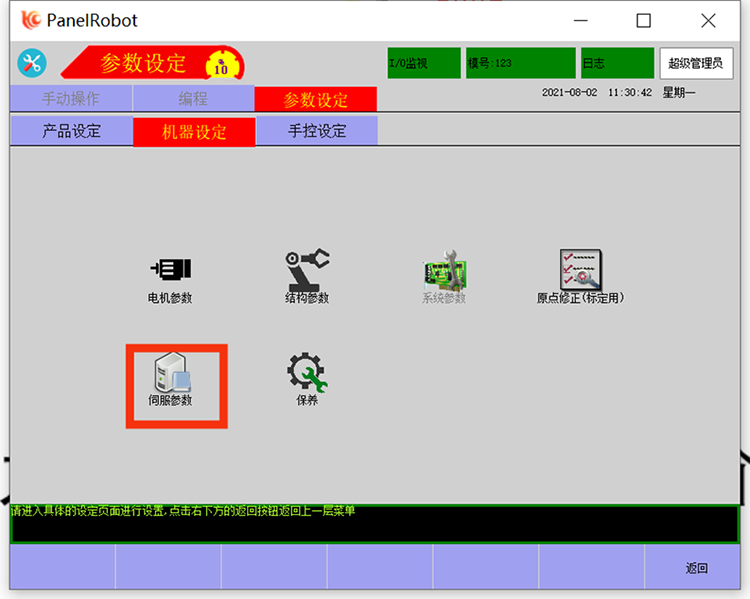Open the 手控设定 sub-tab
750x599 pixels.
pos(317,131)
